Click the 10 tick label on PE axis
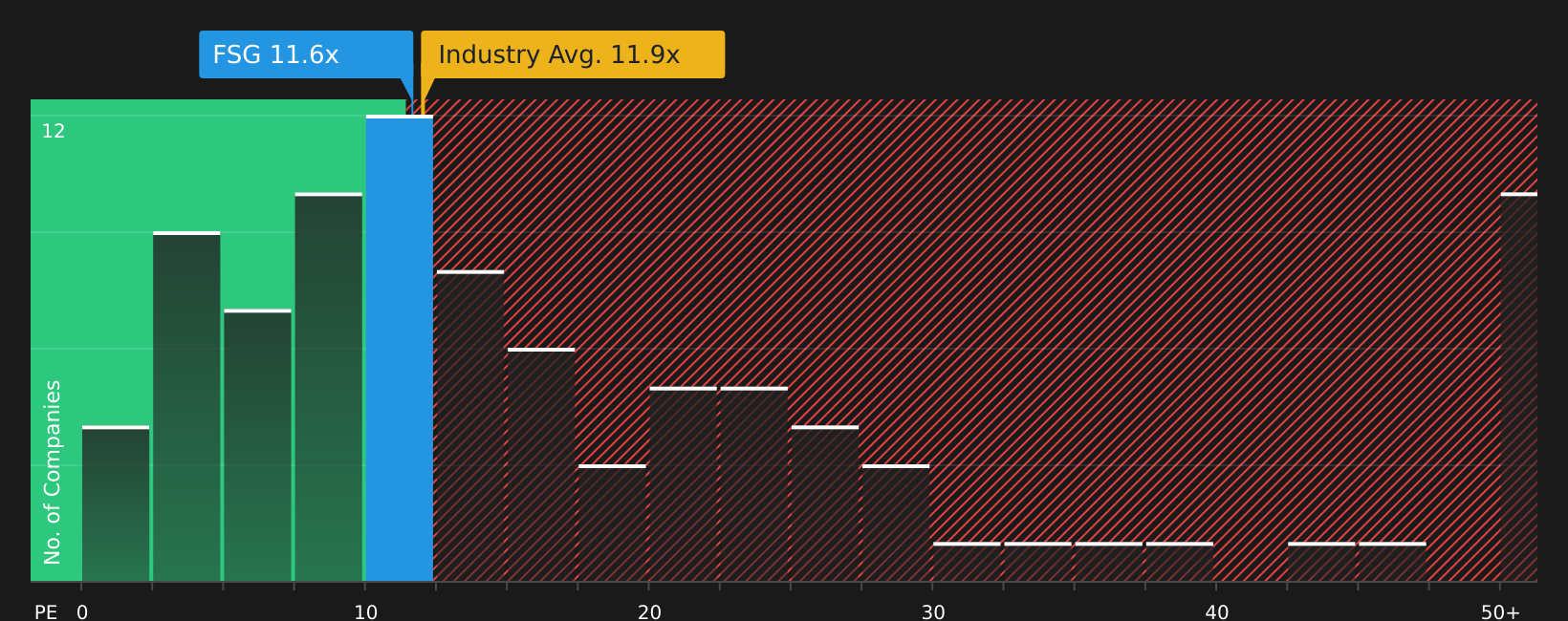 [366, 612]
